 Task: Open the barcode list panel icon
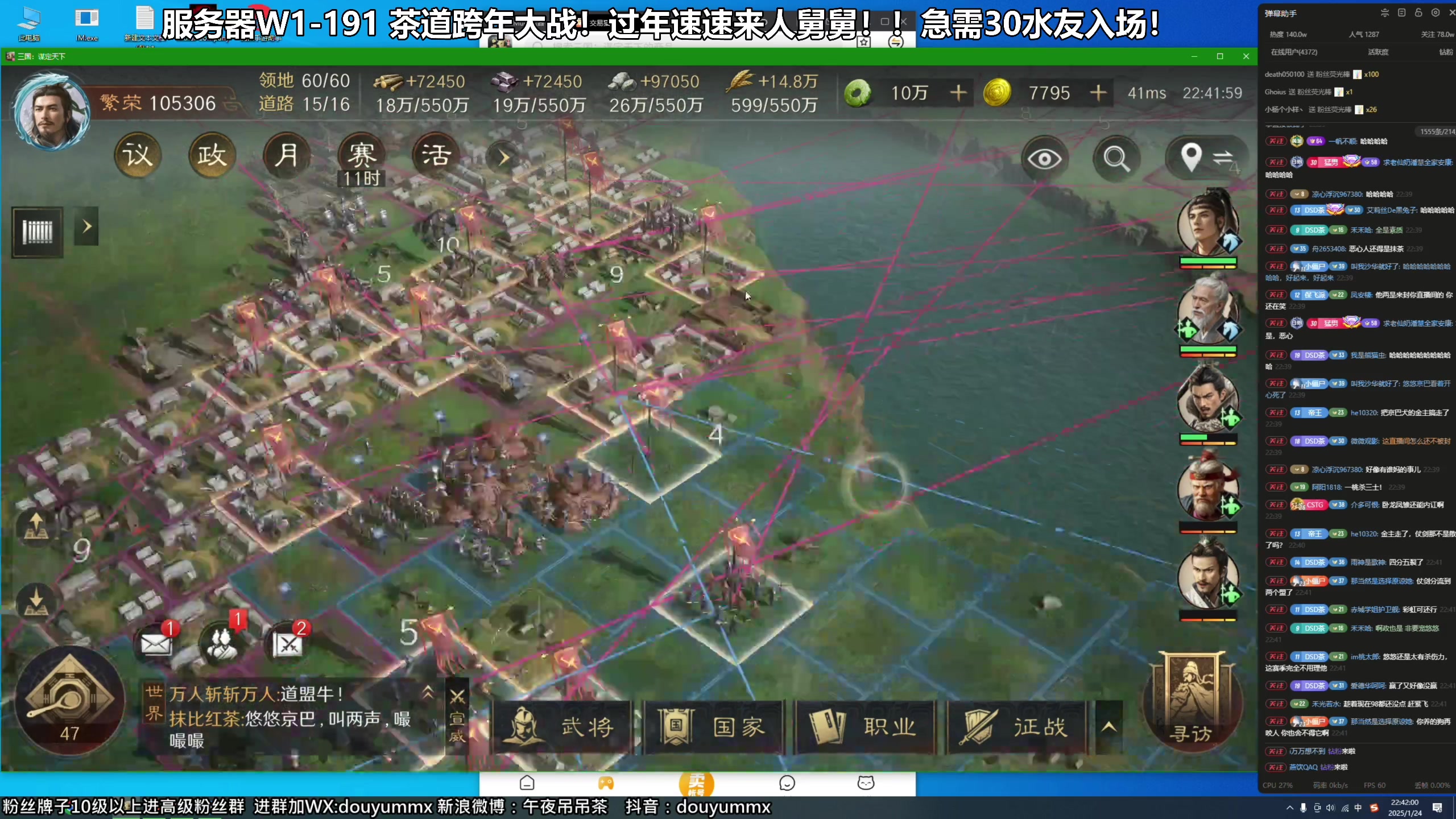coord(38,231)
